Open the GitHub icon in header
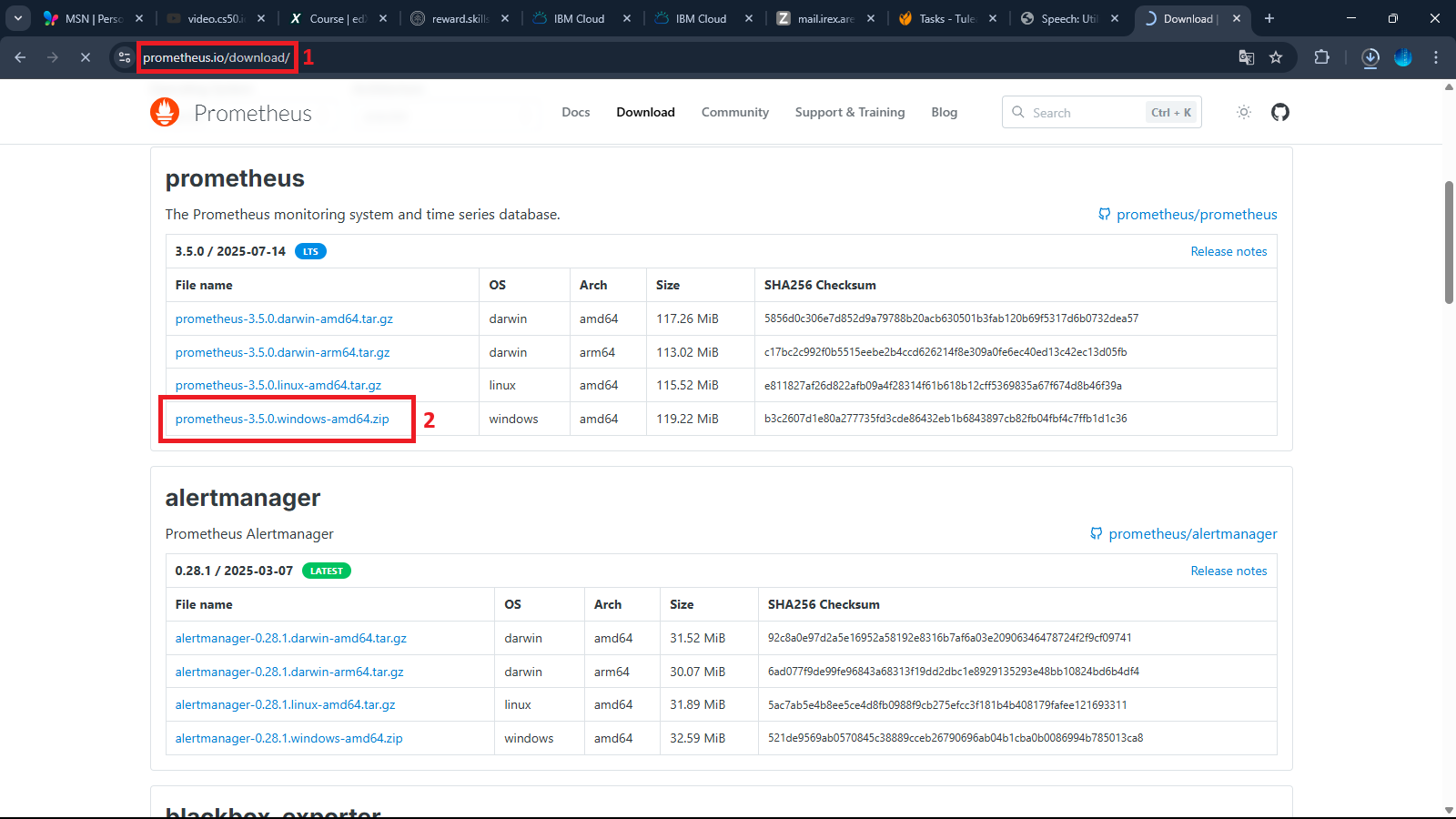 [x=1280, y=112]
